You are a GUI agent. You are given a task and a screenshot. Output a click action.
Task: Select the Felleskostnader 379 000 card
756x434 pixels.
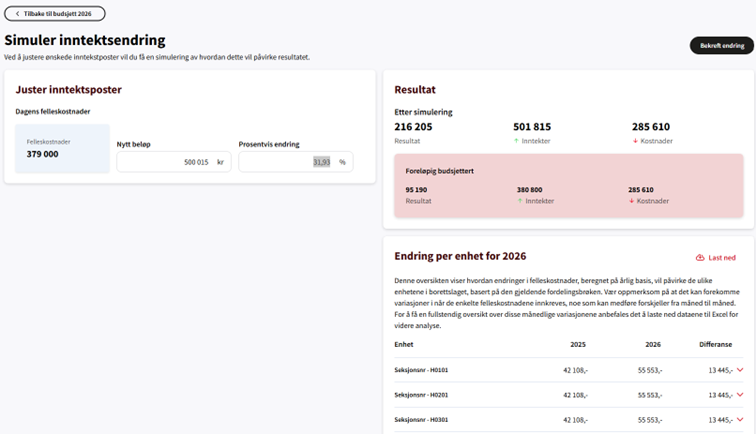[62, 149]
